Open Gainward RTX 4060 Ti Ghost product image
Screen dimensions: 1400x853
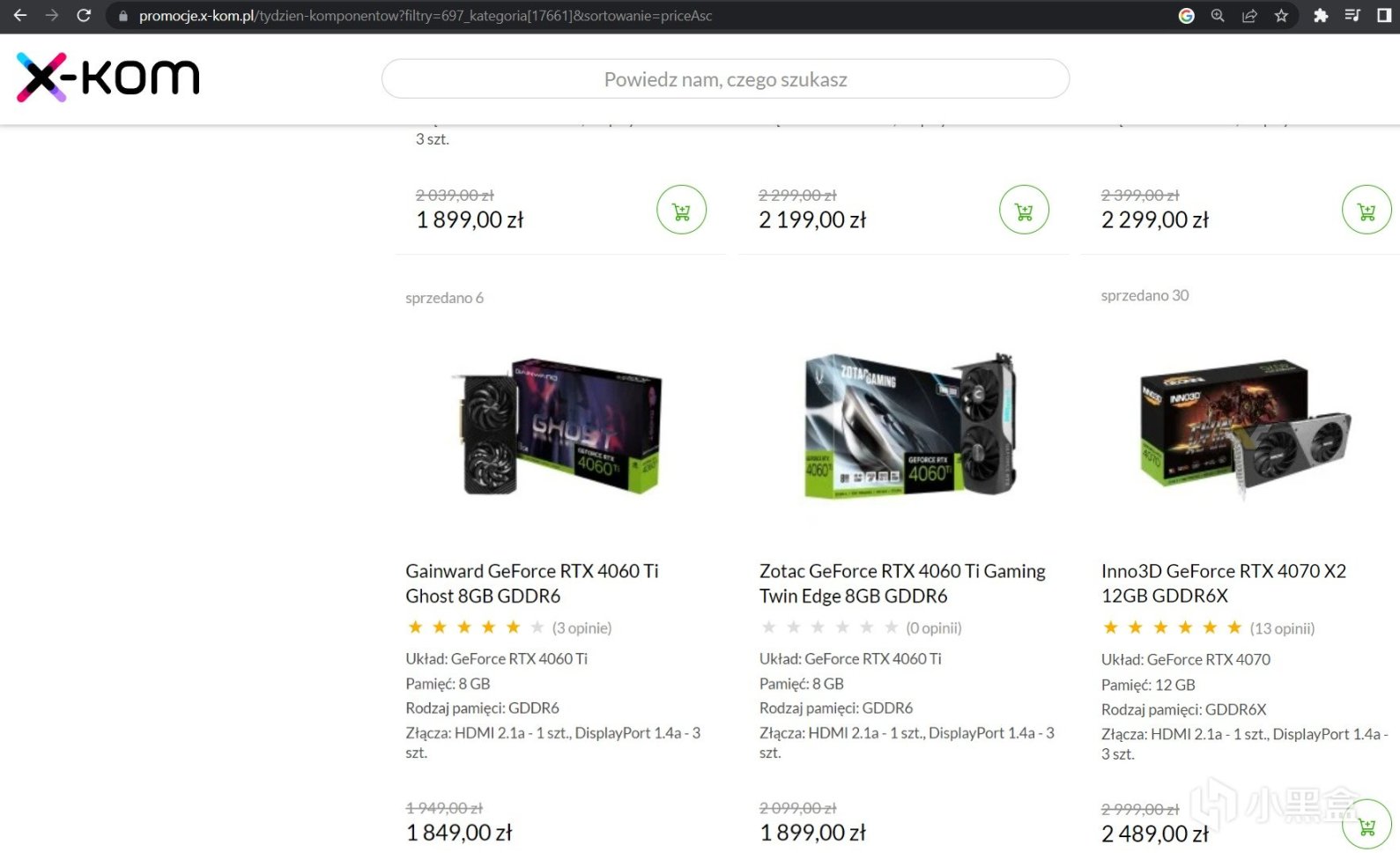tap(558, 426)
